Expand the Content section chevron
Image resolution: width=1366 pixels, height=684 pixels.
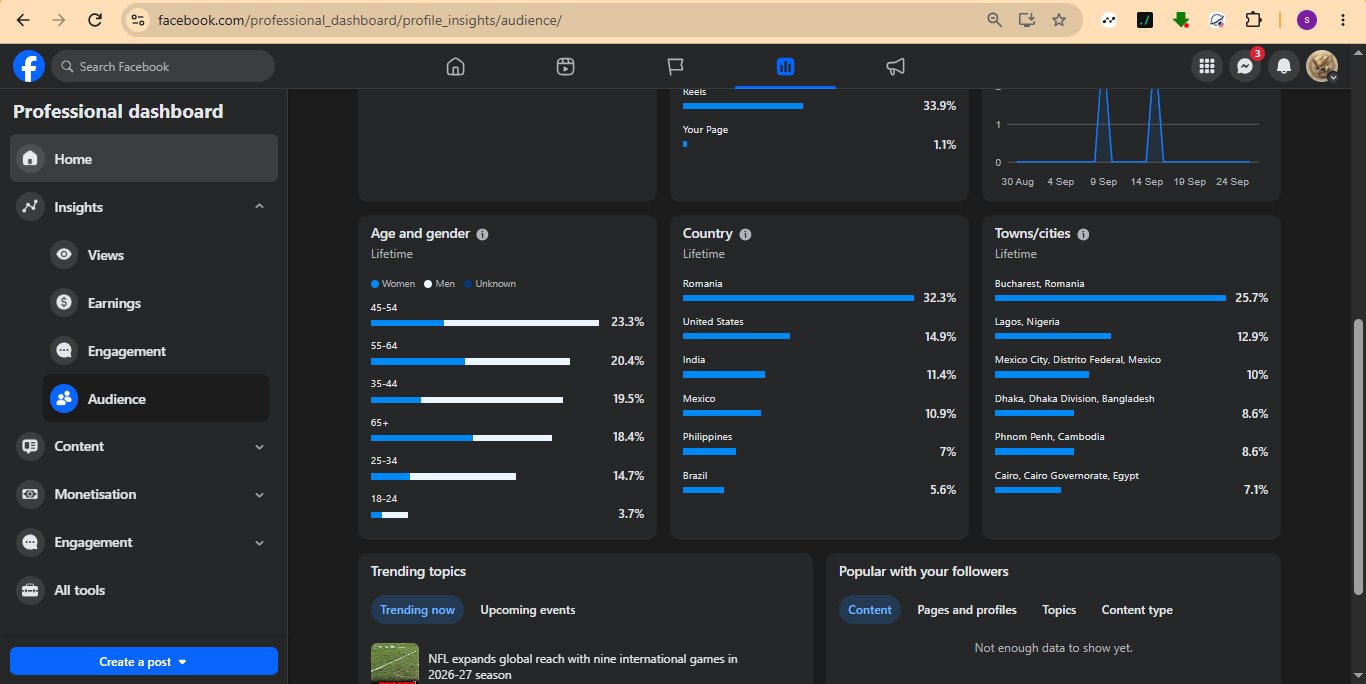(x=259, y=447)
